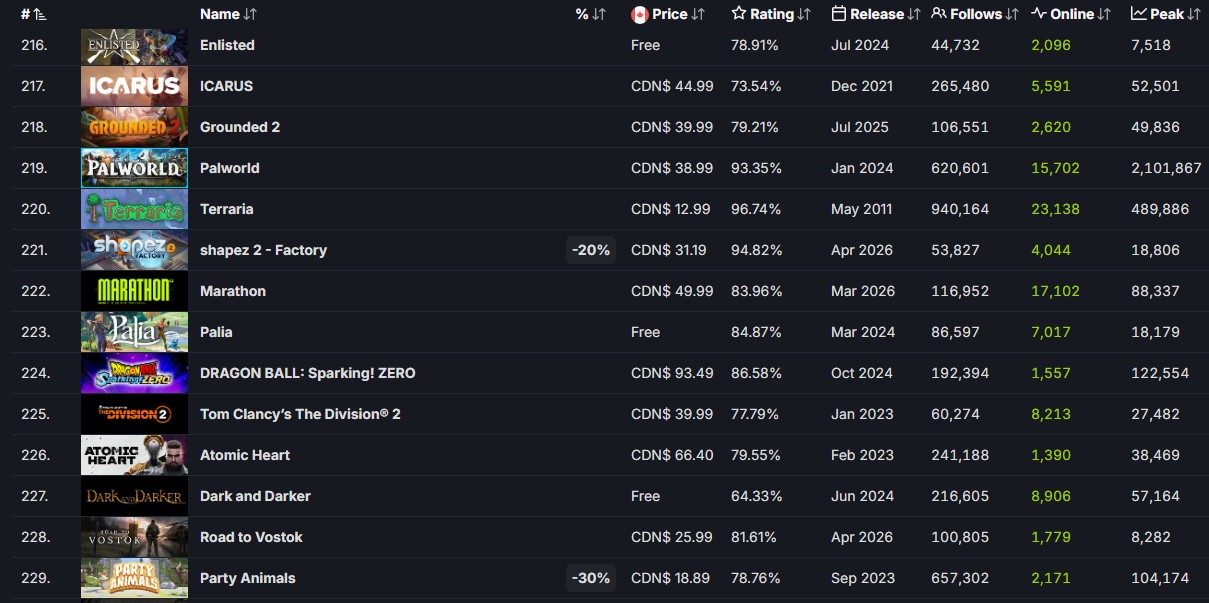Open the Grounded 2 game link
1209x603 pixels.
240,127
